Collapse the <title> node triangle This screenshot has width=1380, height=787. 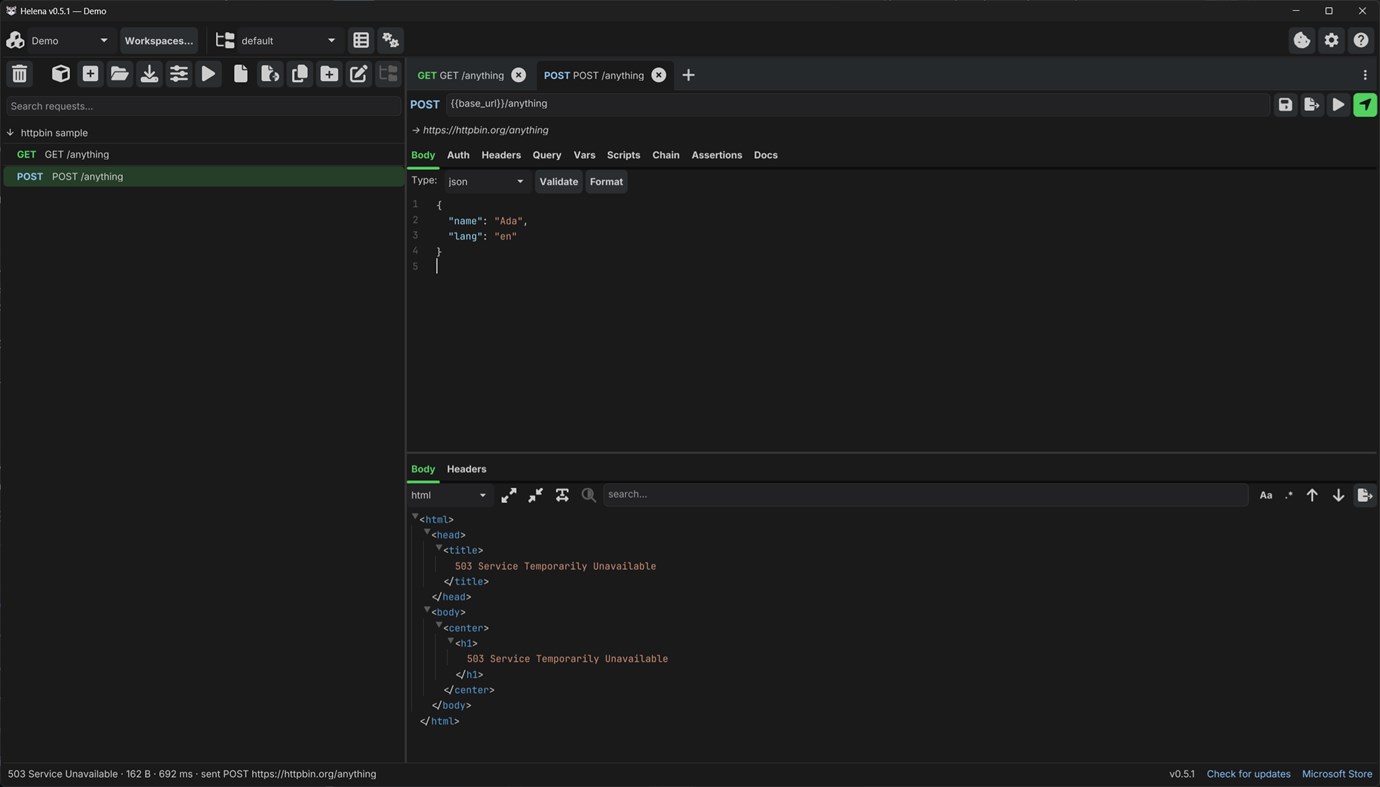point(439,548)
